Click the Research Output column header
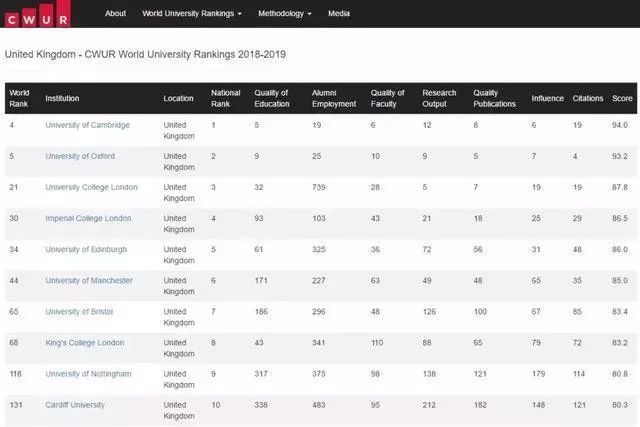 click(x=439, y=98)
